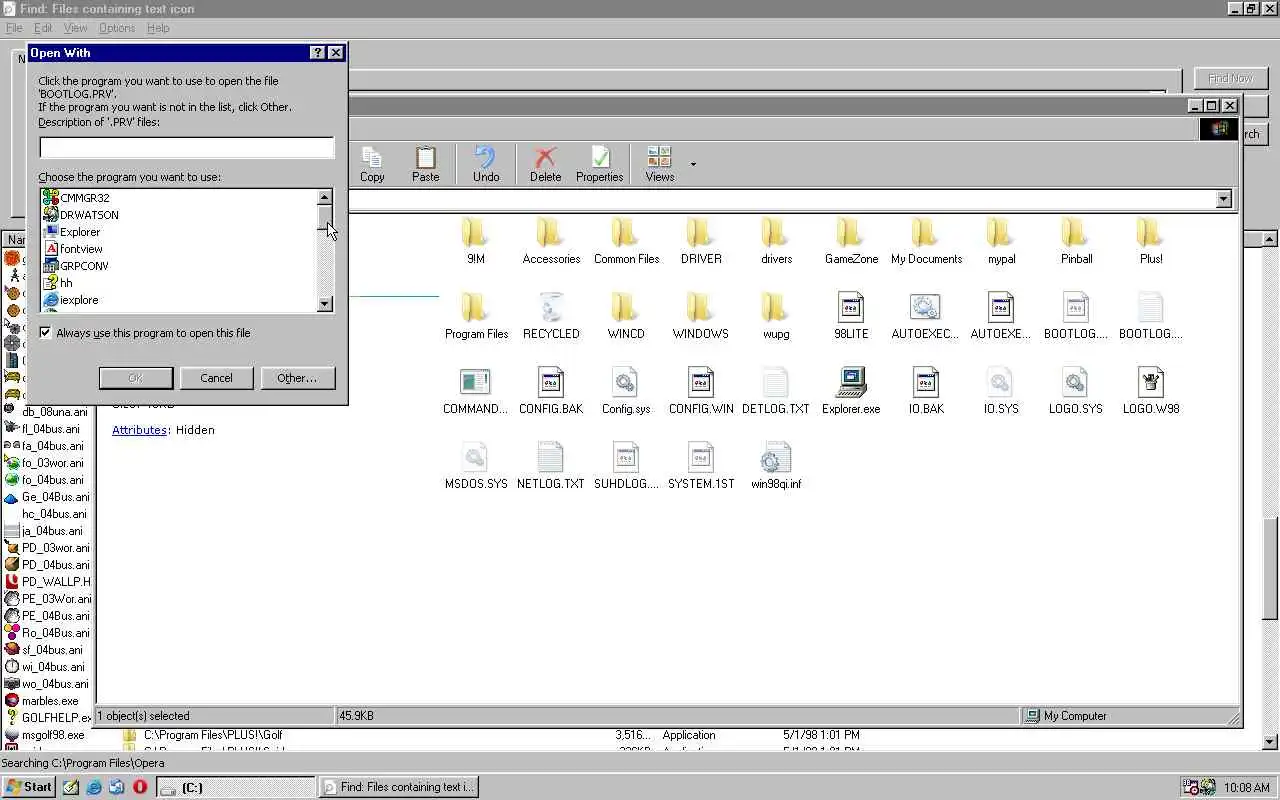The image size is (1280, 800).
Task: Select the mypal folder
Action: pyautogui.click(x=1001, y=241)
